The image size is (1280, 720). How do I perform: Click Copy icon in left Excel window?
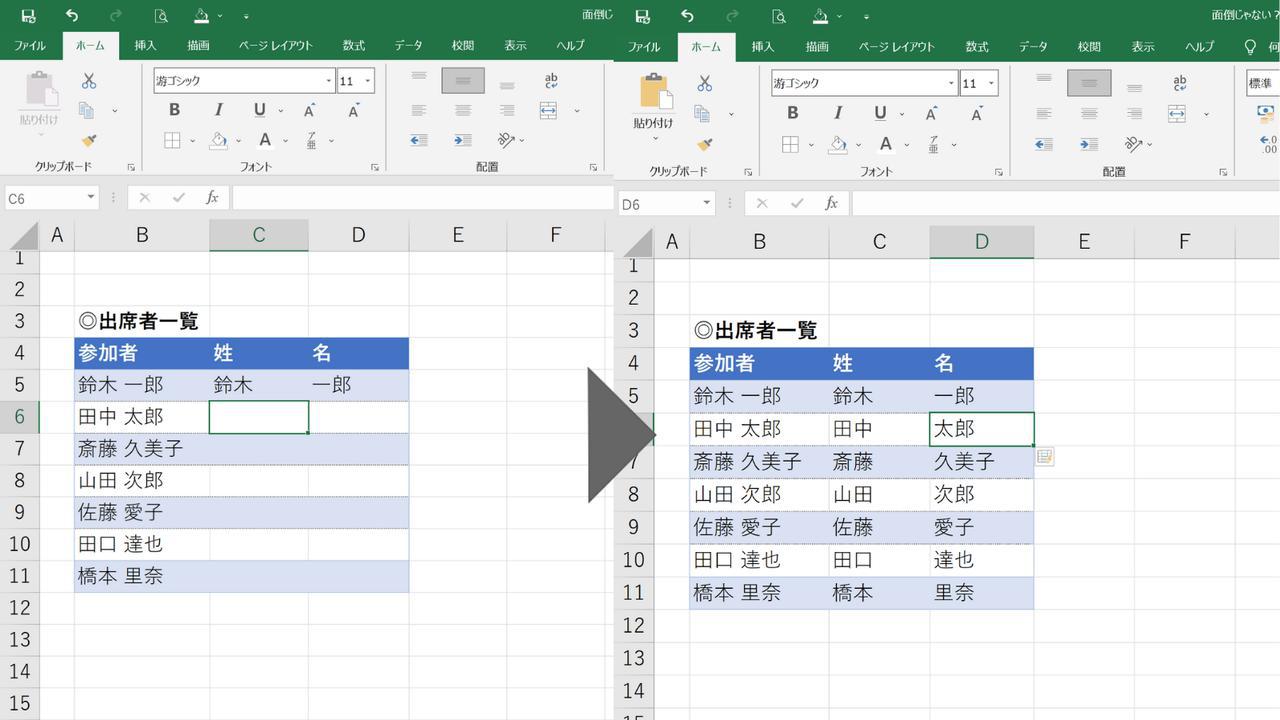coord(87,110)
